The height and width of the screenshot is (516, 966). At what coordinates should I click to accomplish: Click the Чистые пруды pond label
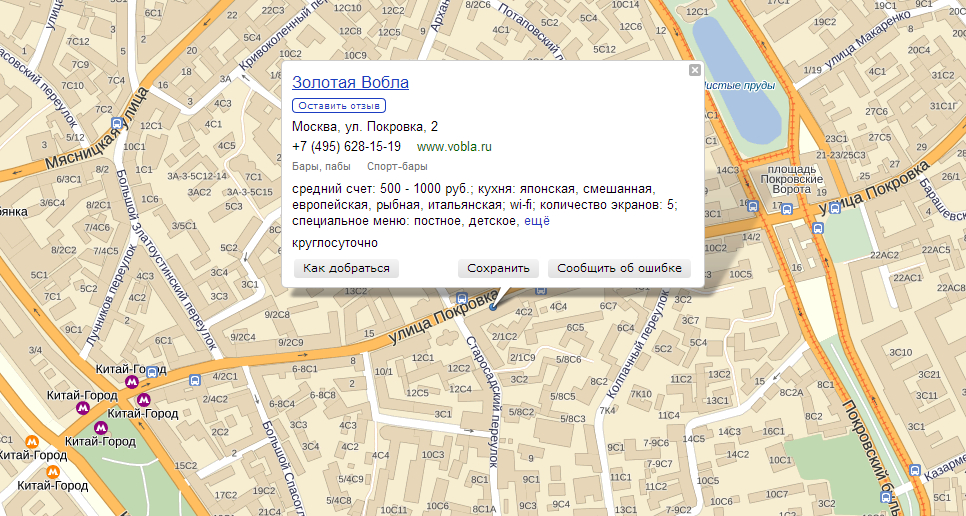(x=738, y=86)
